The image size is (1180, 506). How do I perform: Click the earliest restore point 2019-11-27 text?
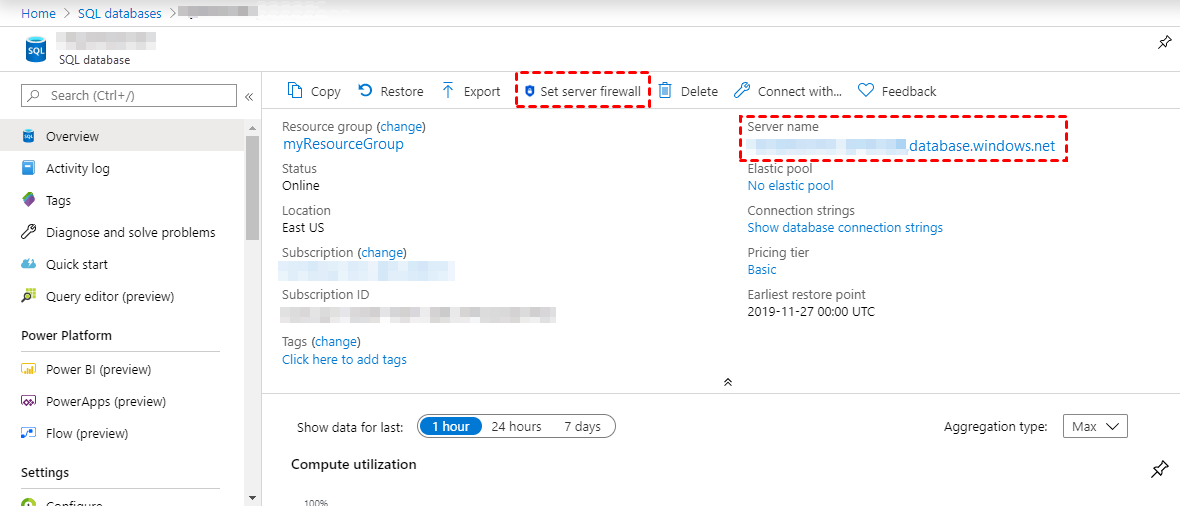click(810, 311)
